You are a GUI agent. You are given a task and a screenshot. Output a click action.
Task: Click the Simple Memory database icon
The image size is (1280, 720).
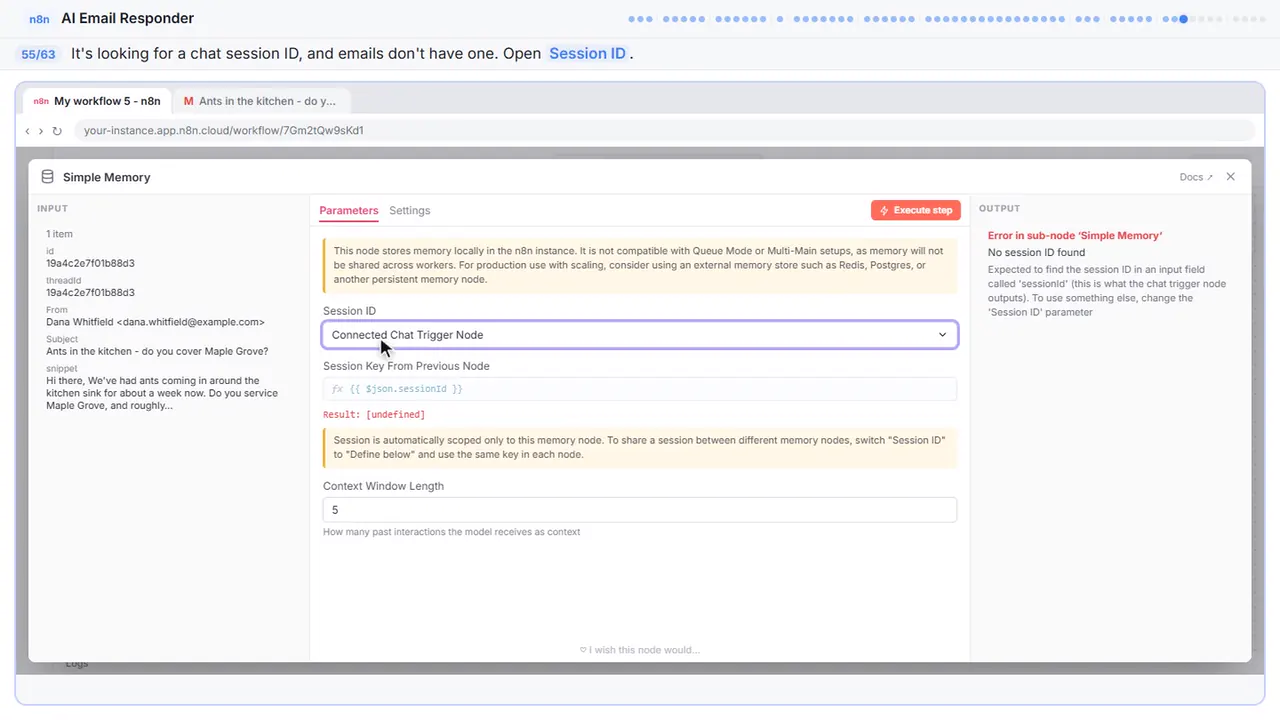(47, 177)
